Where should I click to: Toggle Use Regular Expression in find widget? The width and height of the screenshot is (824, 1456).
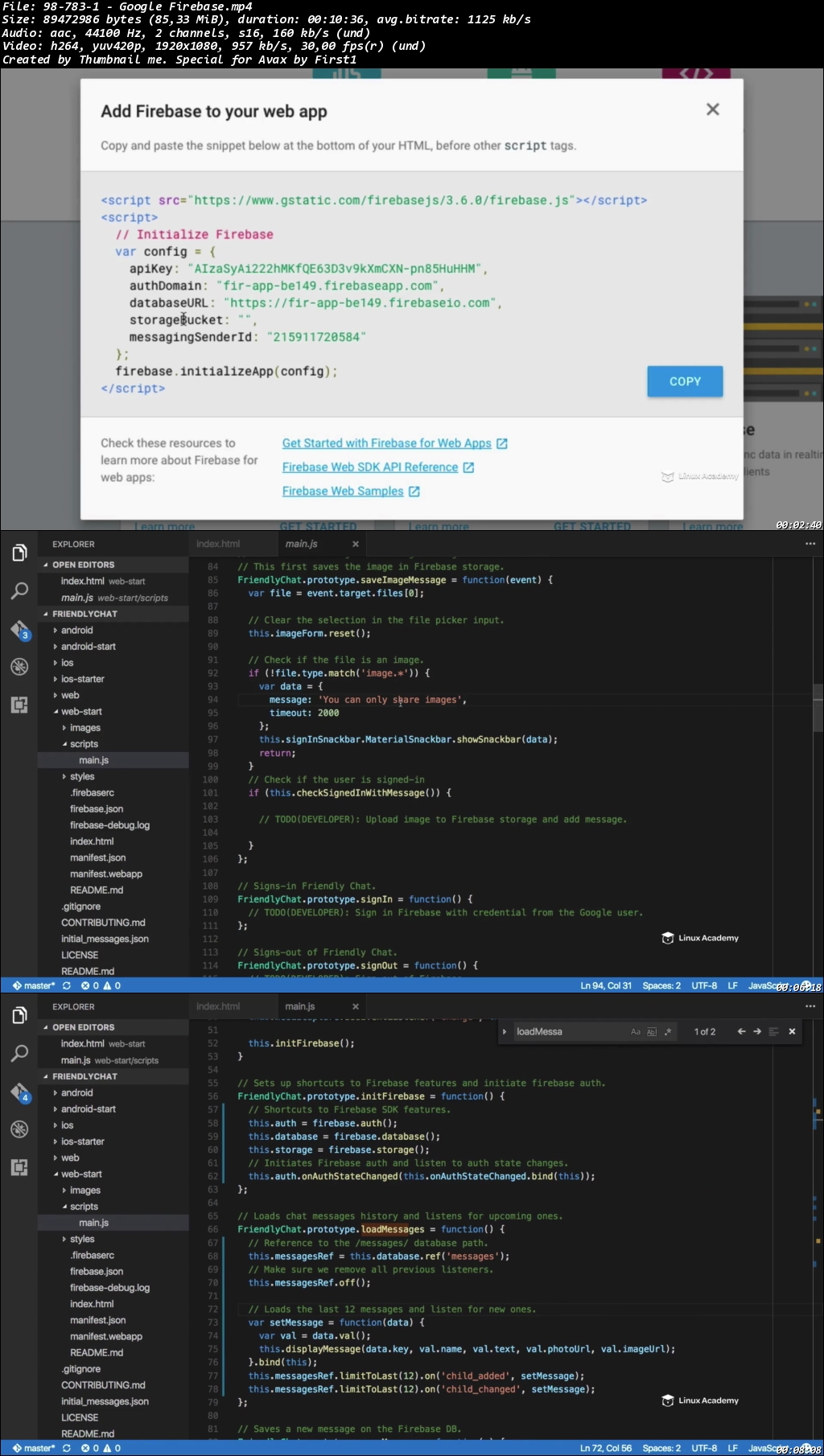point(668,1031)
